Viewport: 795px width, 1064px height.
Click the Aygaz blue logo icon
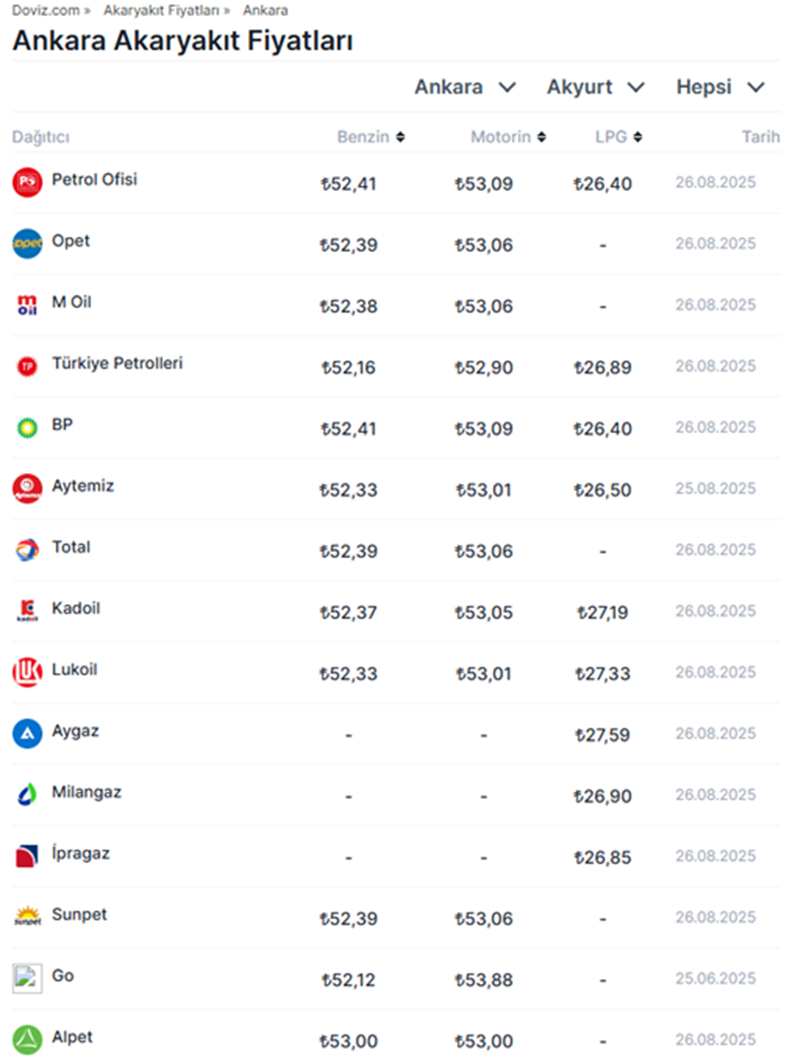(27, 733)
